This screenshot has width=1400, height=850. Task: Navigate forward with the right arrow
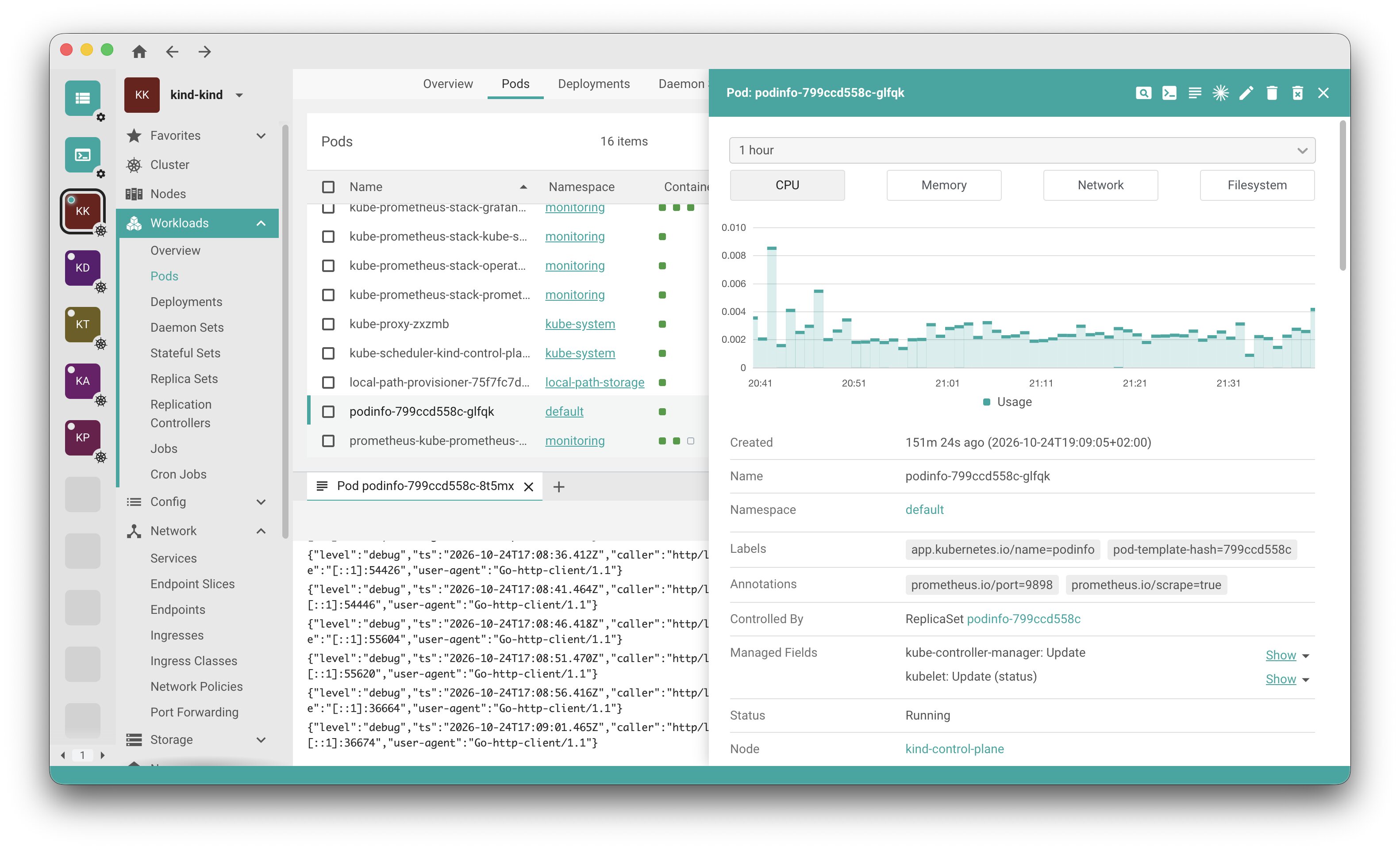pos(205,52)
